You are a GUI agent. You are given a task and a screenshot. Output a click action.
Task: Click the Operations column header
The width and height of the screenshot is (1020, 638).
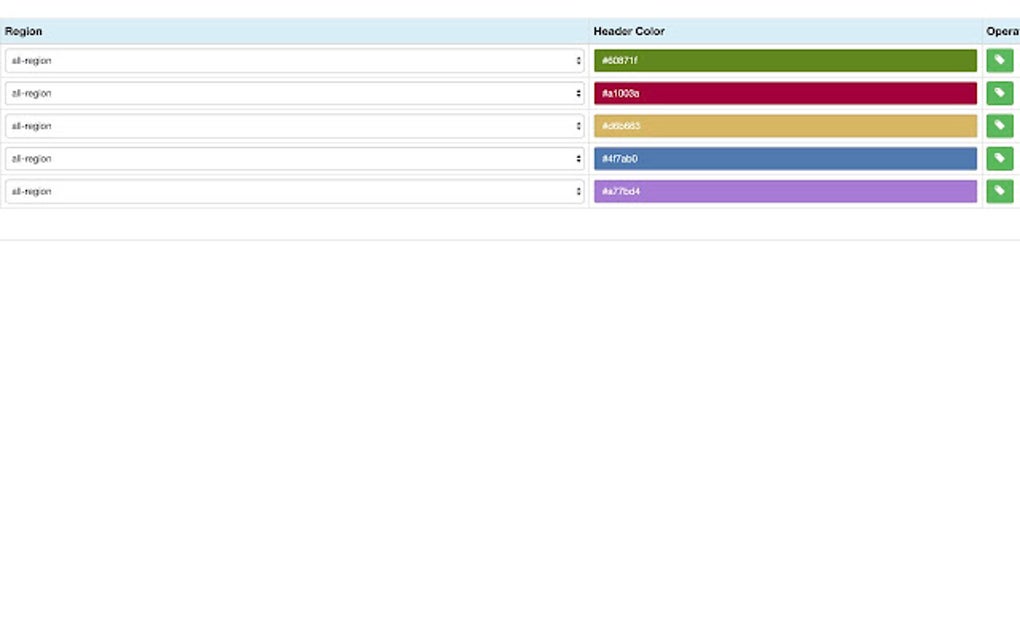click(x=1001, y=31)
